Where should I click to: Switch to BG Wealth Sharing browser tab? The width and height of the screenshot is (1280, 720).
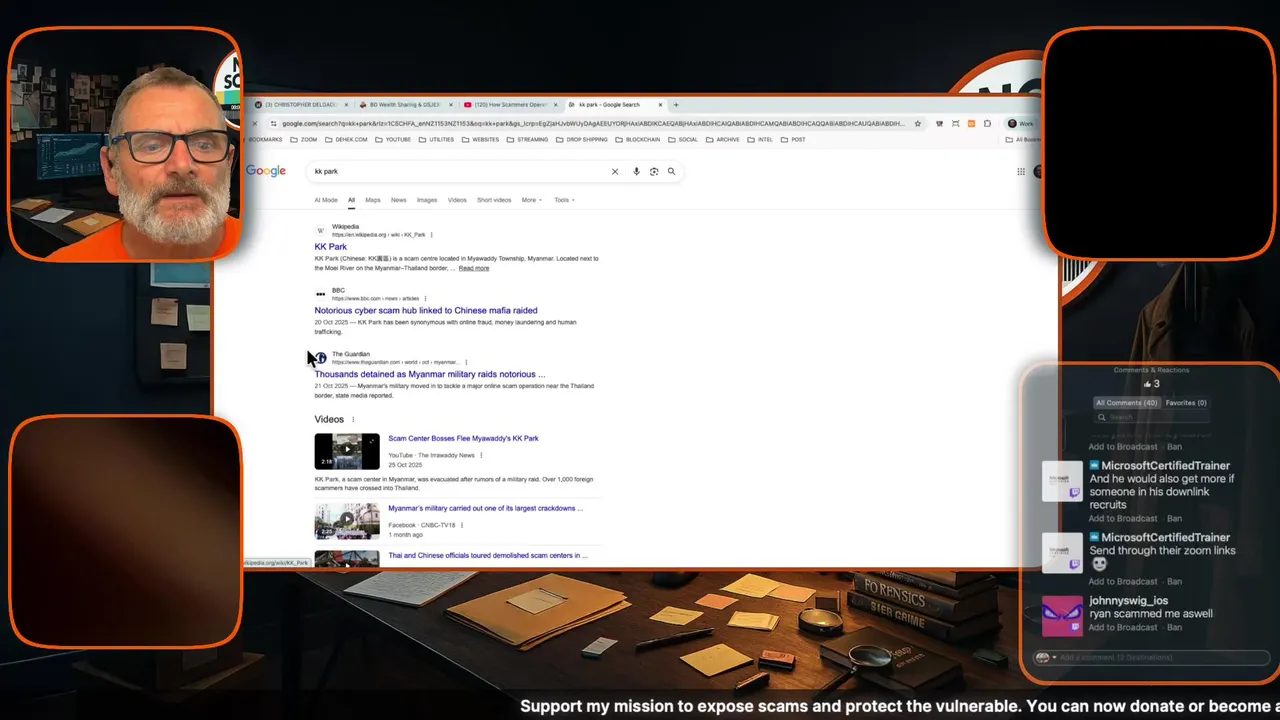(x=405, y=104)
